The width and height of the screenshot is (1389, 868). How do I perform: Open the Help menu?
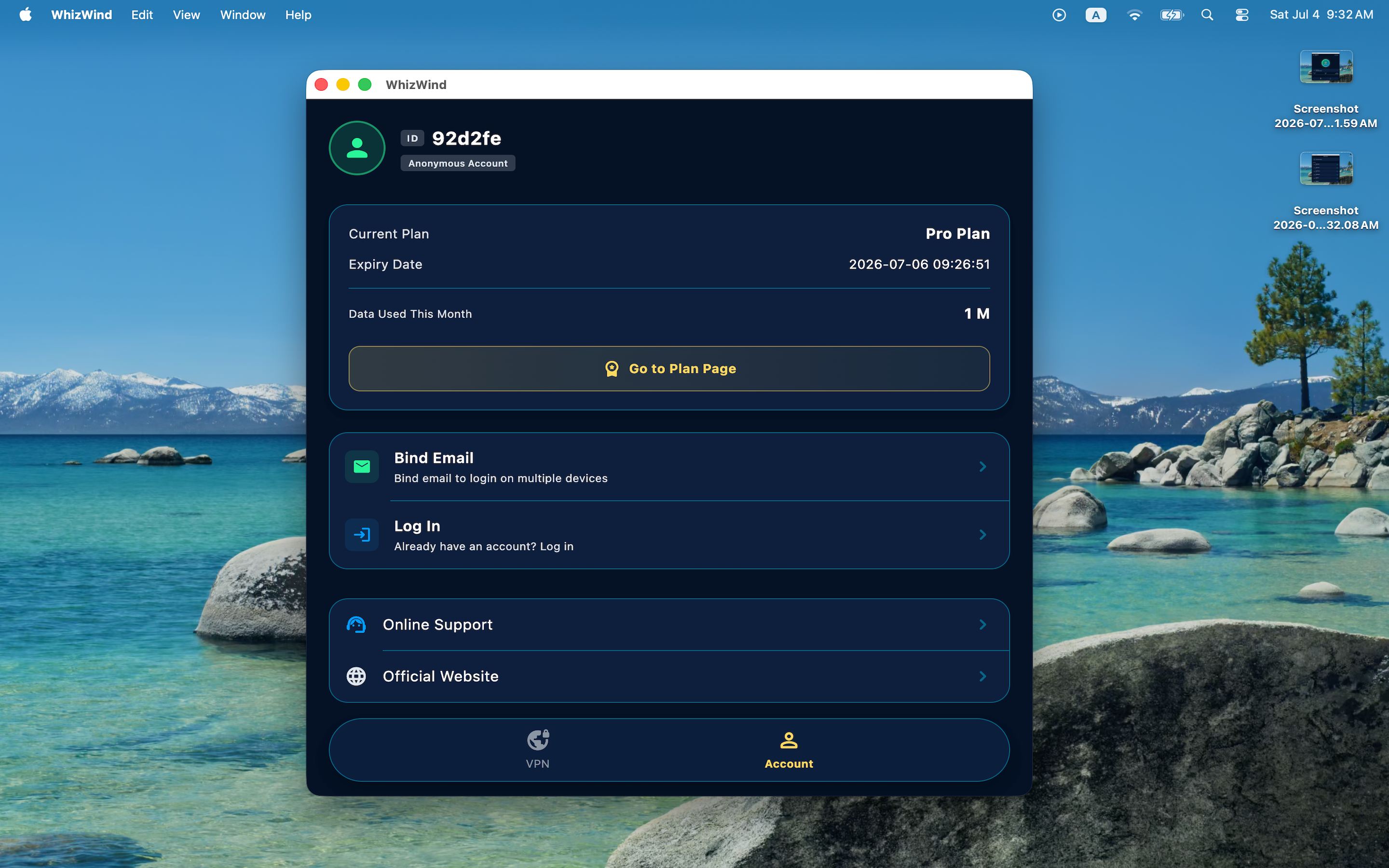coord(299,15)
